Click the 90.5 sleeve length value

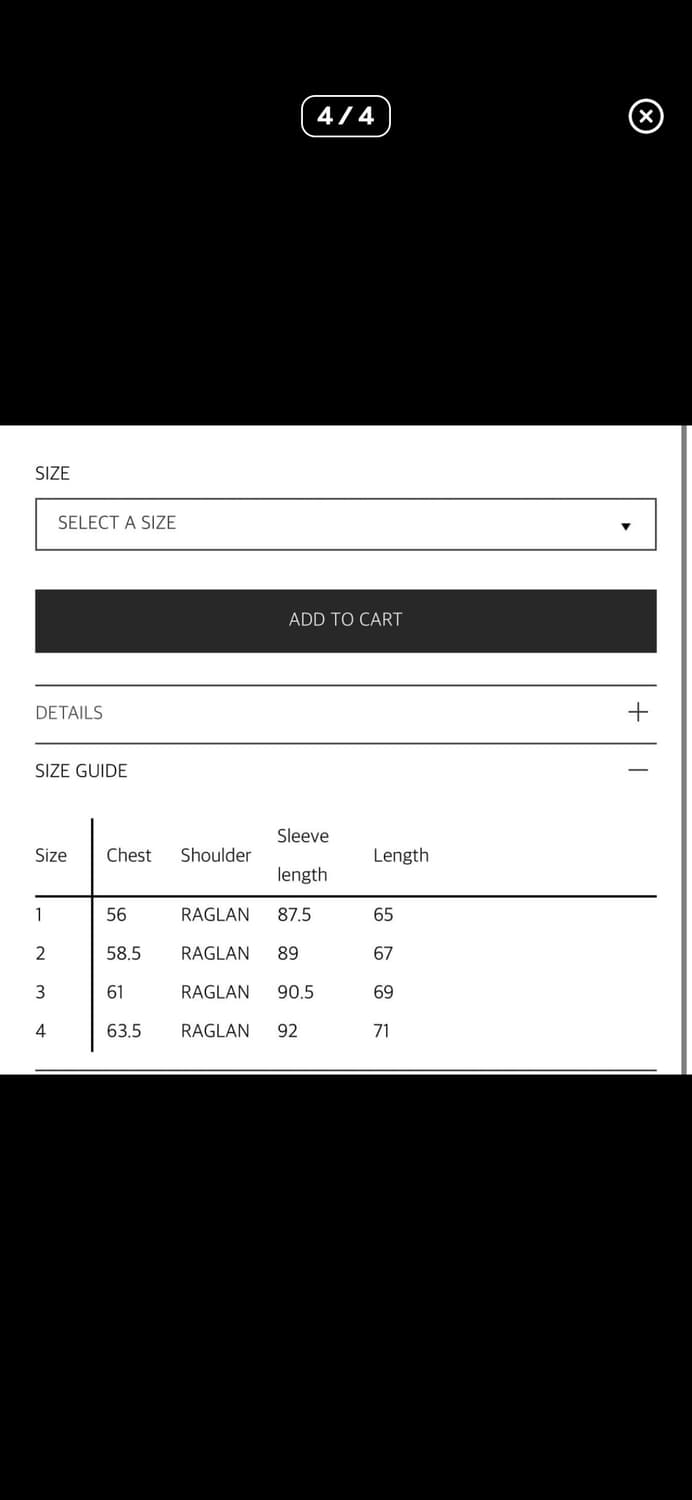296,992
